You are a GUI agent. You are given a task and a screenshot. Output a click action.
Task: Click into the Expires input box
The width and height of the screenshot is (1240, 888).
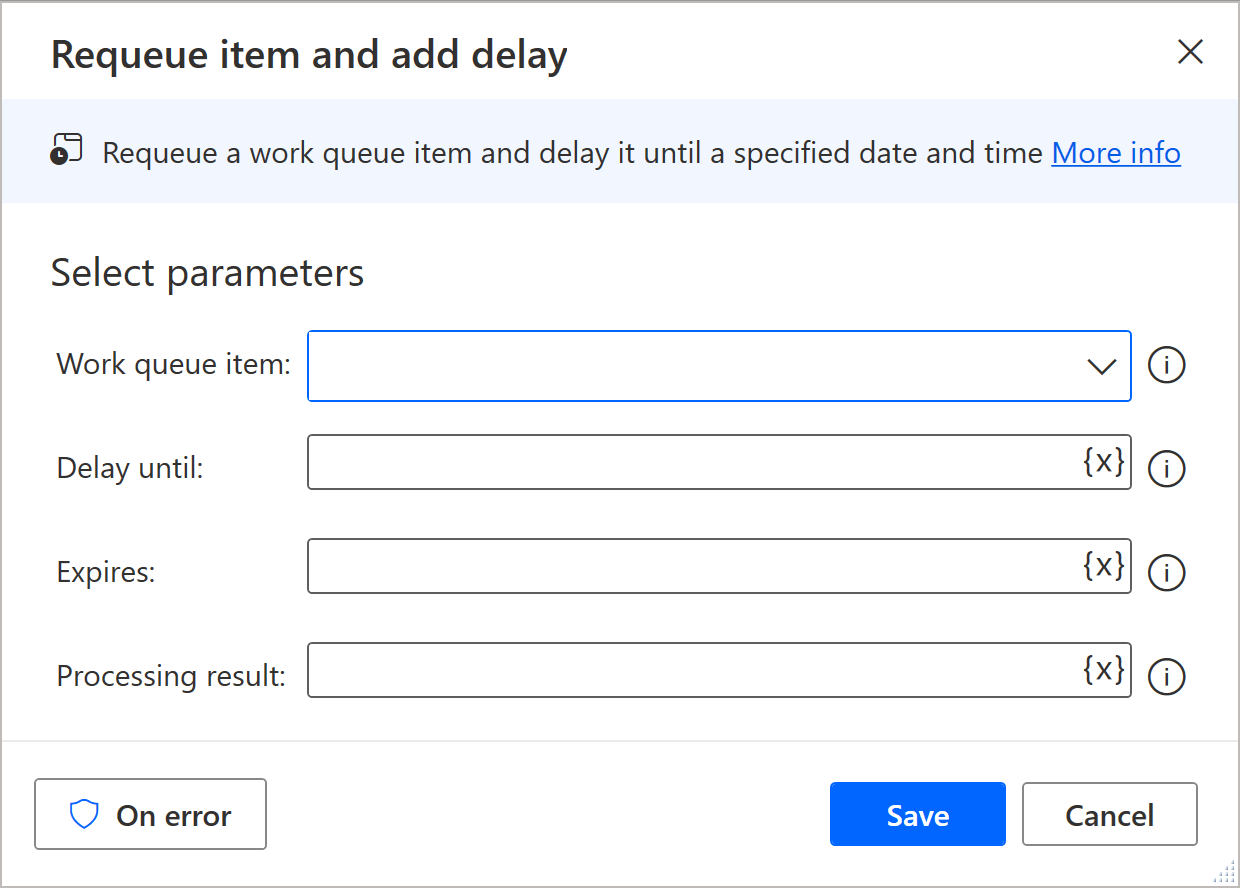pos(690,566)
